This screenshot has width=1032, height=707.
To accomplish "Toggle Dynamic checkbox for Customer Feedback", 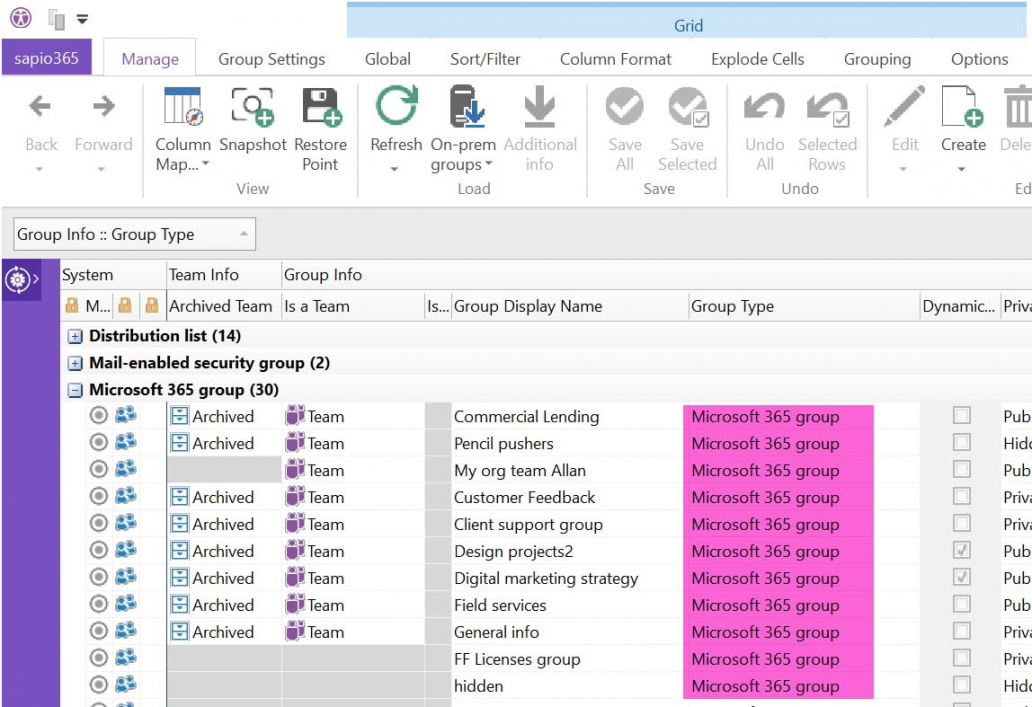I will (962, 496).
